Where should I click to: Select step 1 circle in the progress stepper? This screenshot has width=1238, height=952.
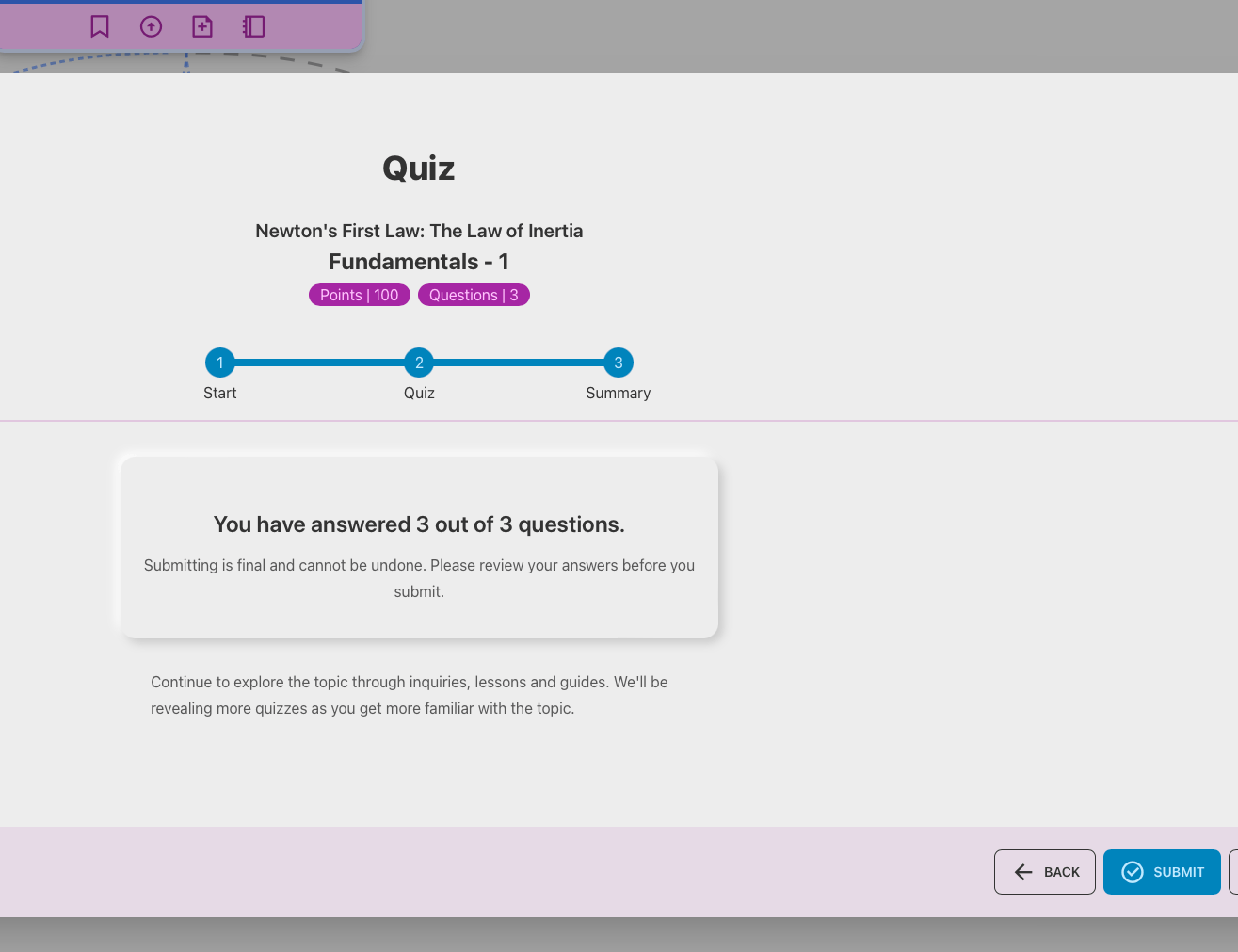point(220,363)
